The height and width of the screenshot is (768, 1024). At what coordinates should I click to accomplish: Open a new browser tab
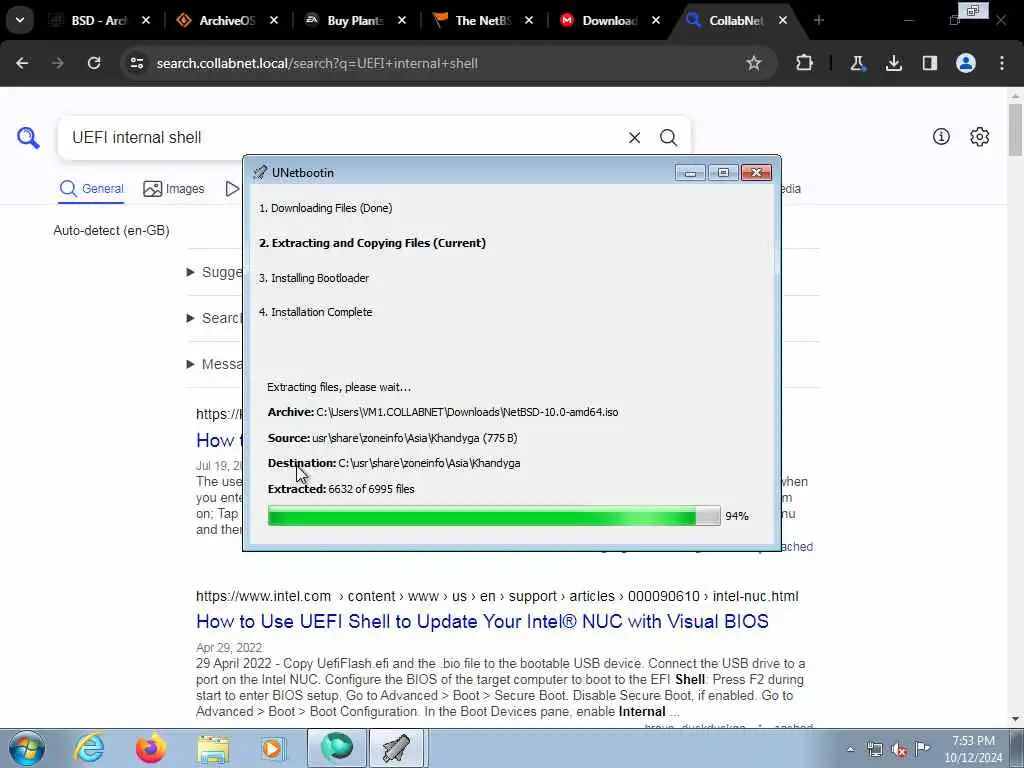[x=819, y=21]
